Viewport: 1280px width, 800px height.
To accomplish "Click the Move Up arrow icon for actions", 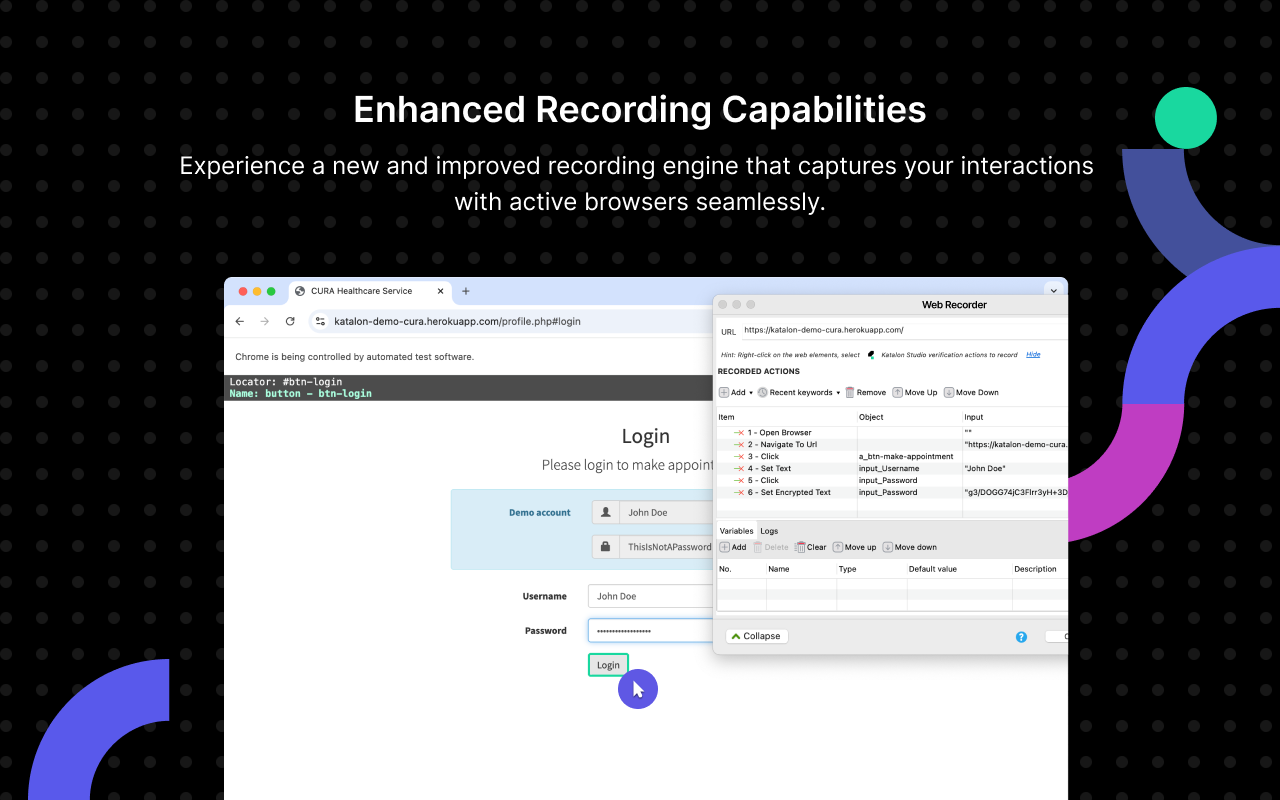I will tap(897, 392).
